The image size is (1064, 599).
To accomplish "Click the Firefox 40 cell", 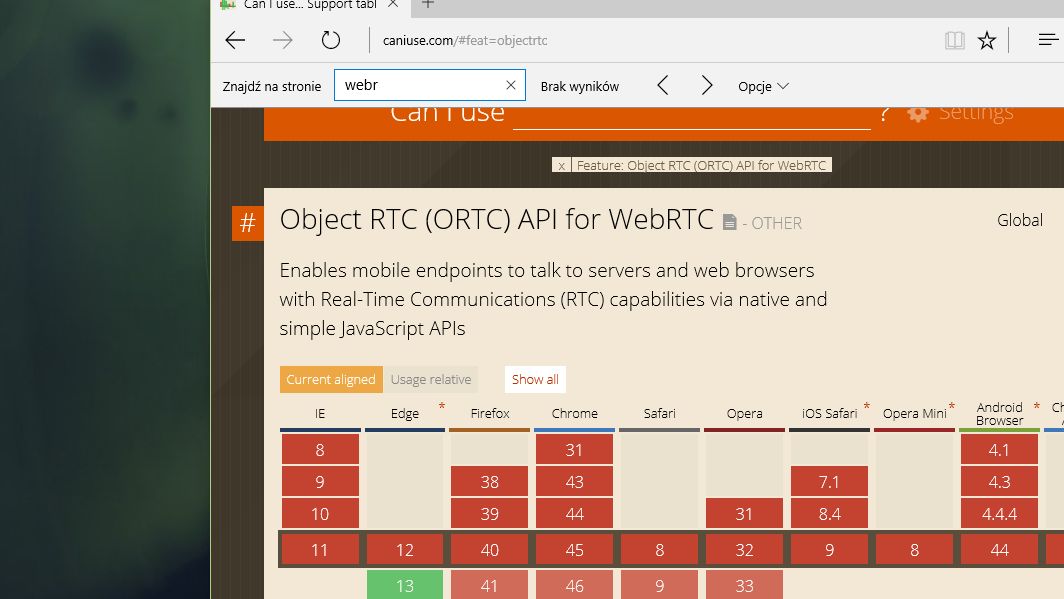I will click(489, 549).
